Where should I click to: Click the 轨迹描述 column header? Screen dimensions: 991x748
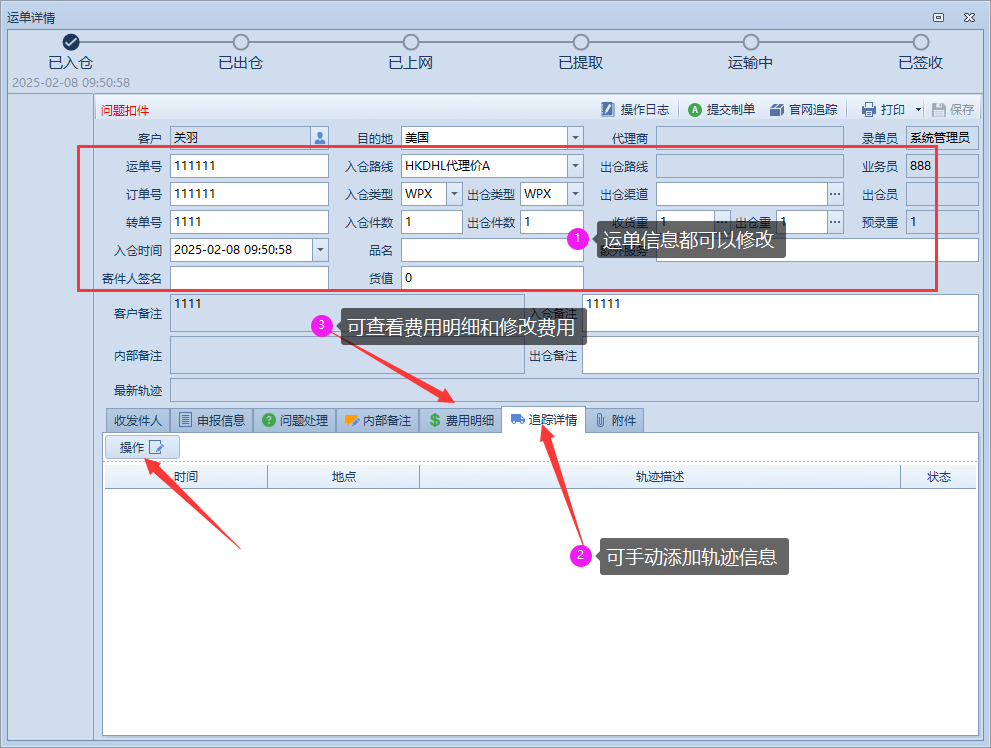659,477
